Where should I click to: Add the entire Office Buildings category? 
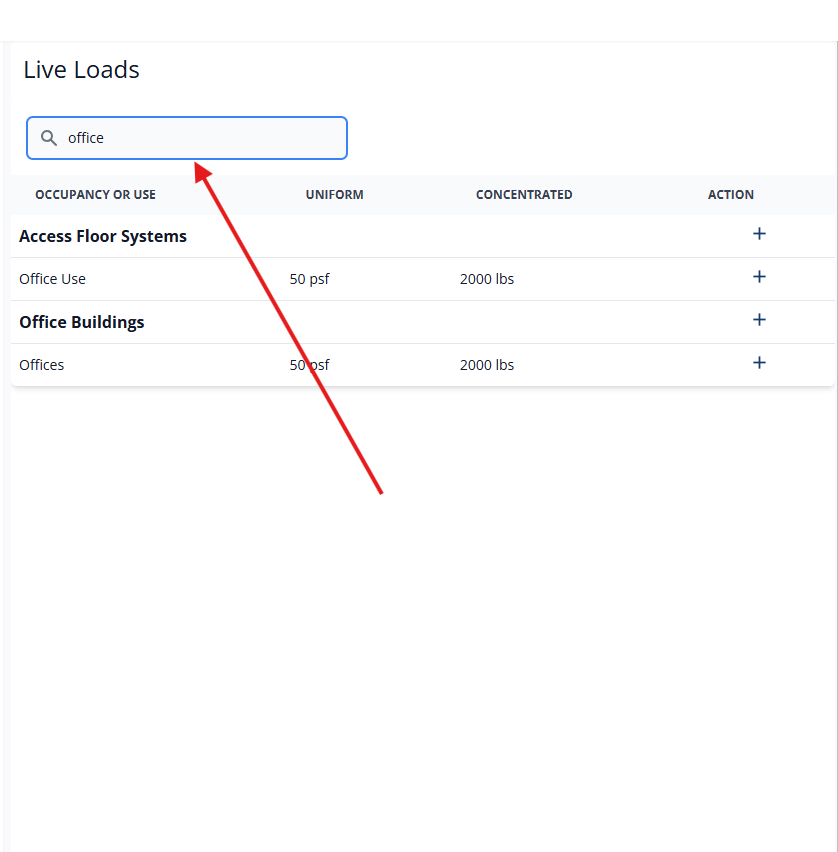coord(759,320)
